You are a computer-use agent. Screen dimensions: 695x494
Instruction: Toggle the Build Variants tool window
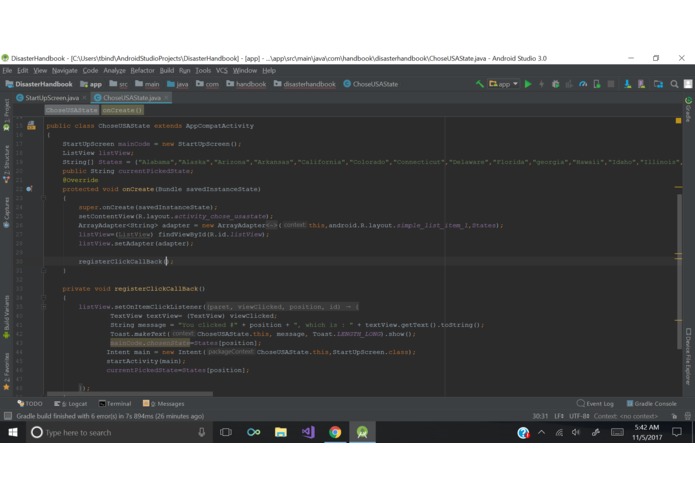pyautogui.click(x=6, y=317)
